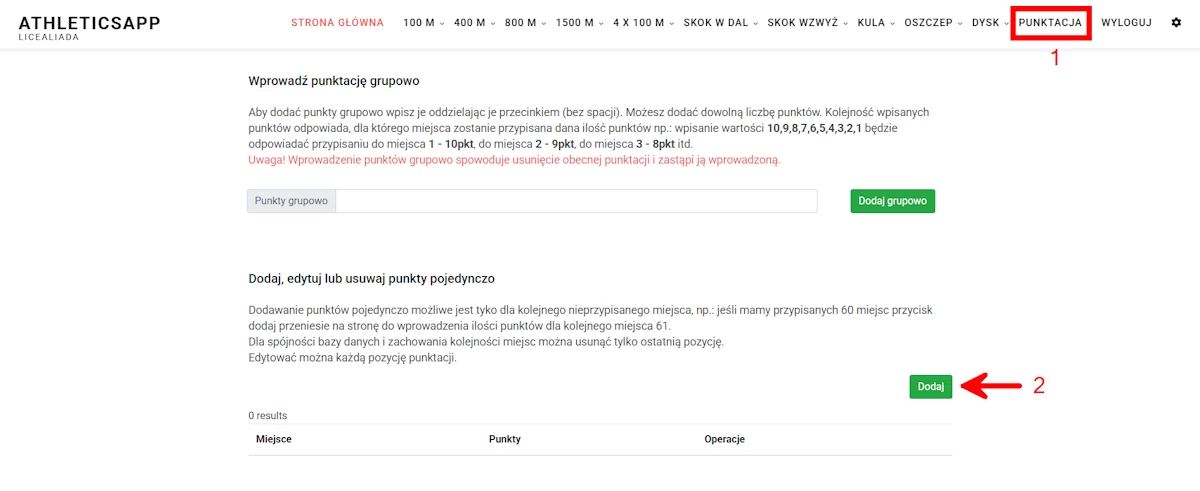Click the Miejsce column header
This screenshot has width=1200, height=491.
274,439
